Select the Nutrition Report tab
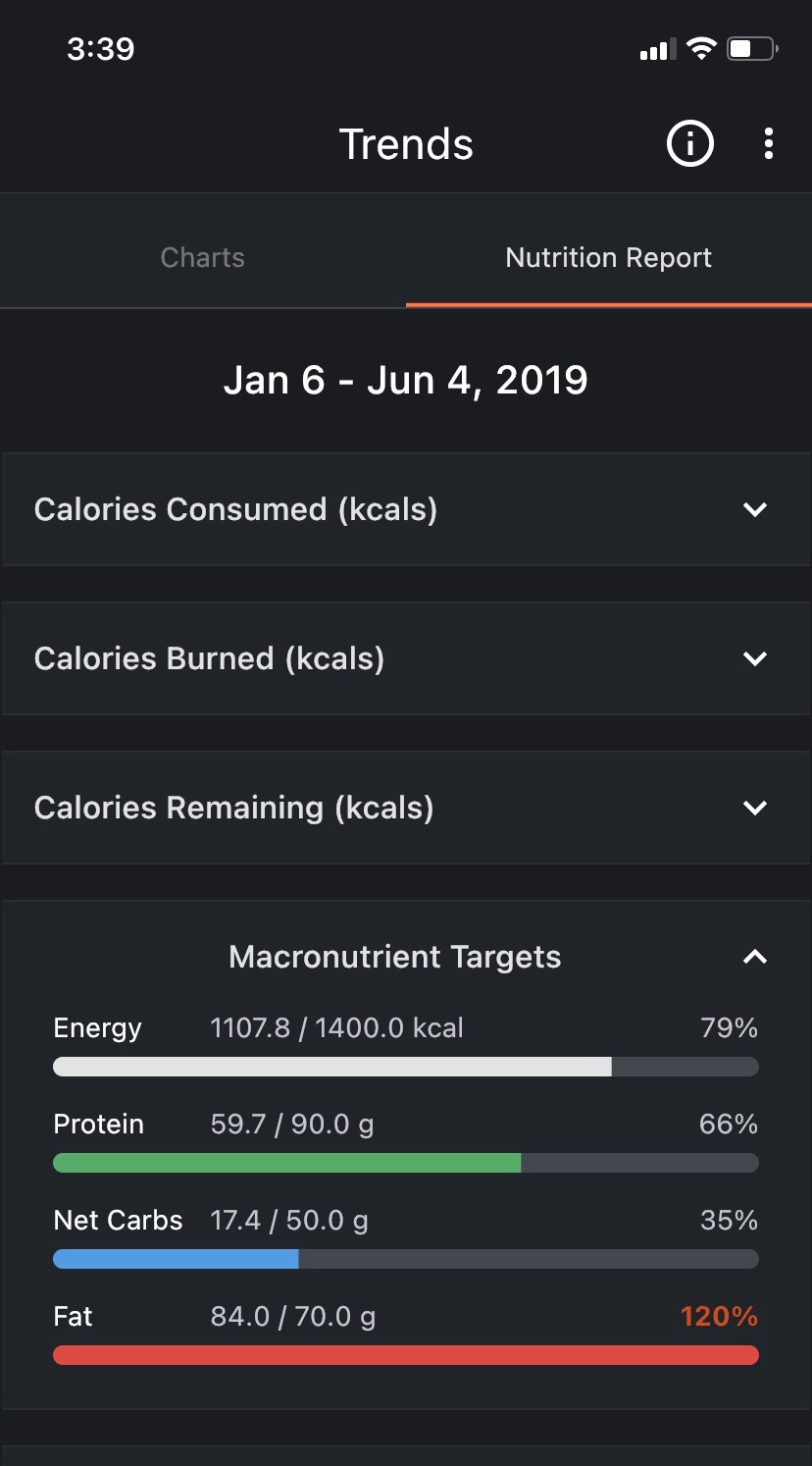The image size is (812, 1466). coord(609,258)
